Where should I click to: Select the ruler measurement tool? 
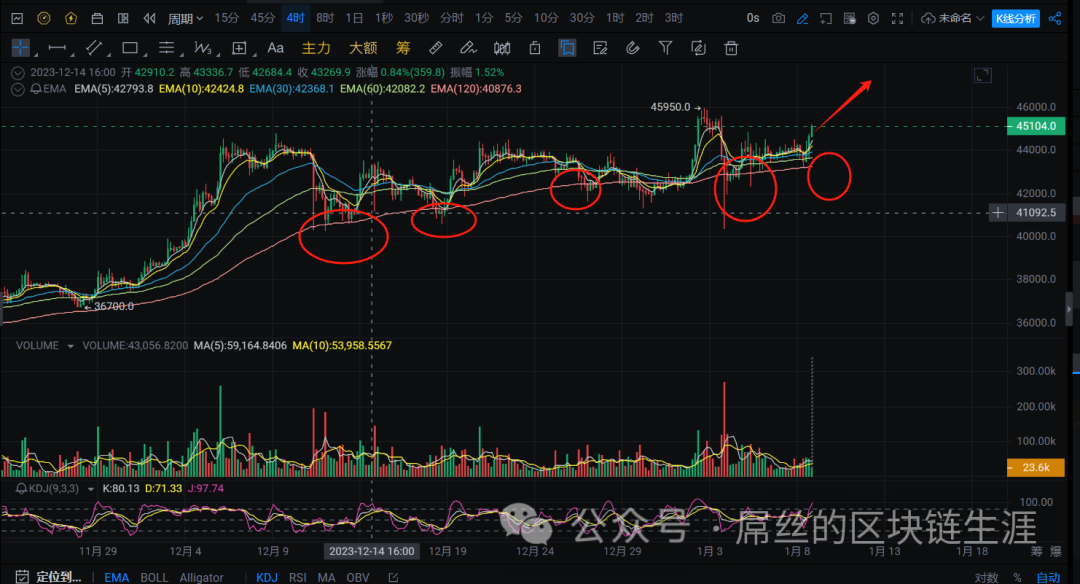click(x=435, y=48)
